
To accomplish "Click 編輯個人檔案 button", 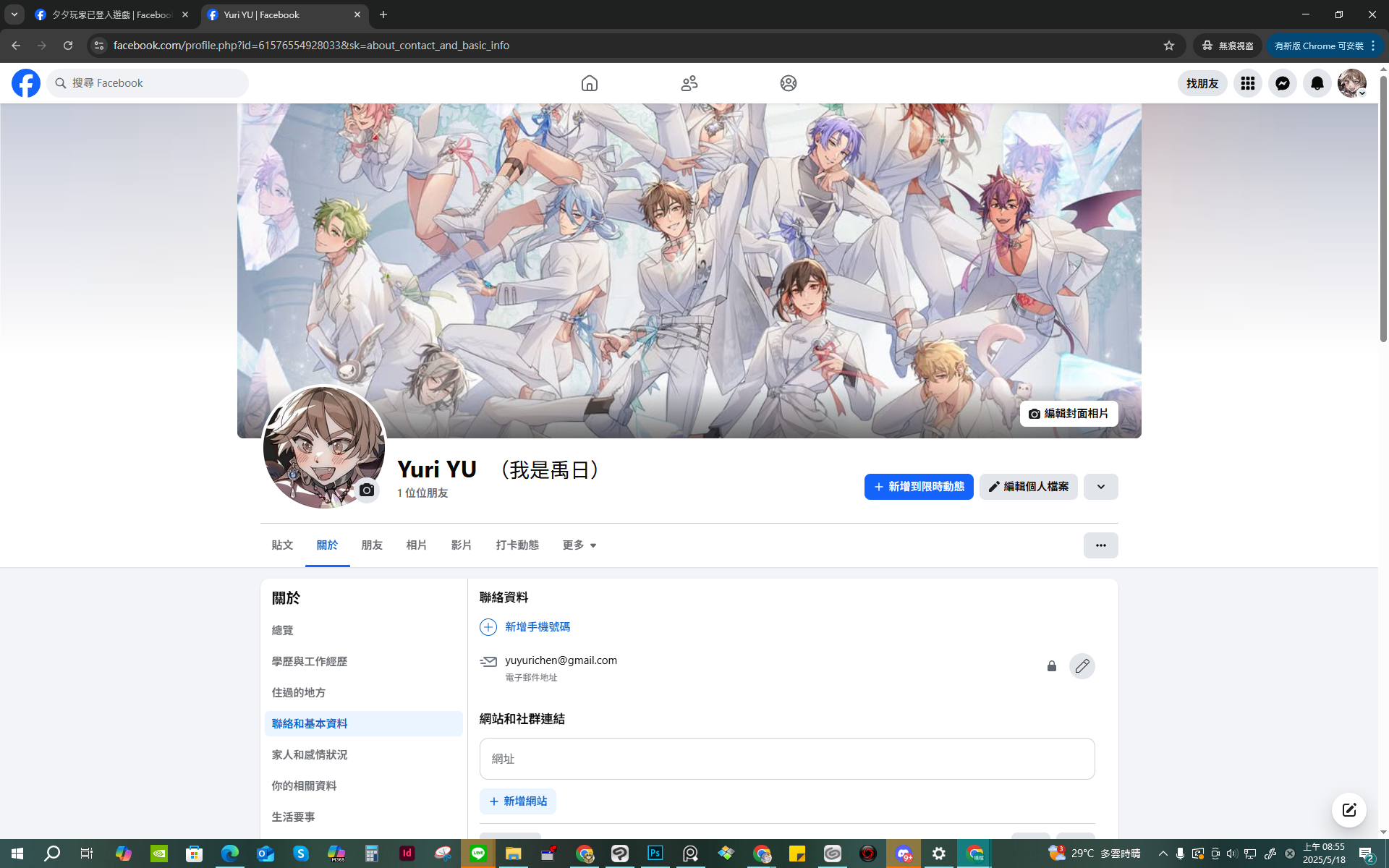I will click(x=1028, y=487).
